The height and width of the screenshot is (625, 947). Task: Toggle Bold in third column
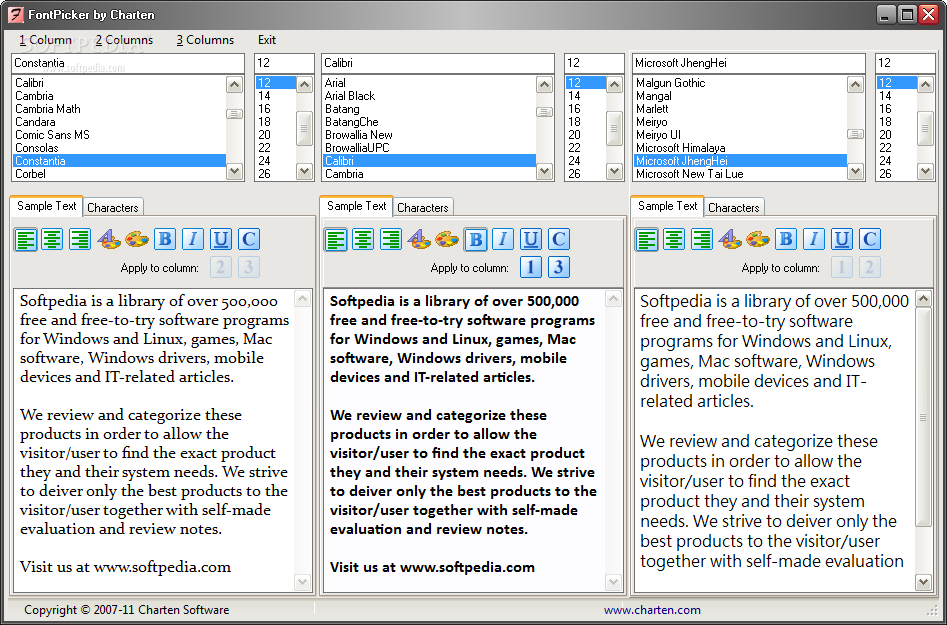[x=786, y=239]
